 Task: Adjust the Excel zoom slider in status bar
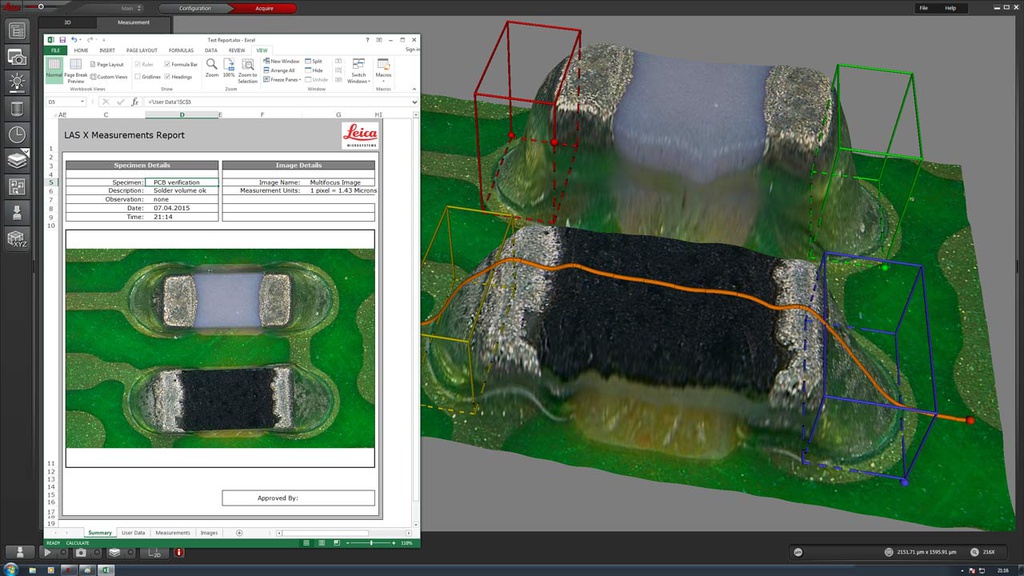click(371, 543)
